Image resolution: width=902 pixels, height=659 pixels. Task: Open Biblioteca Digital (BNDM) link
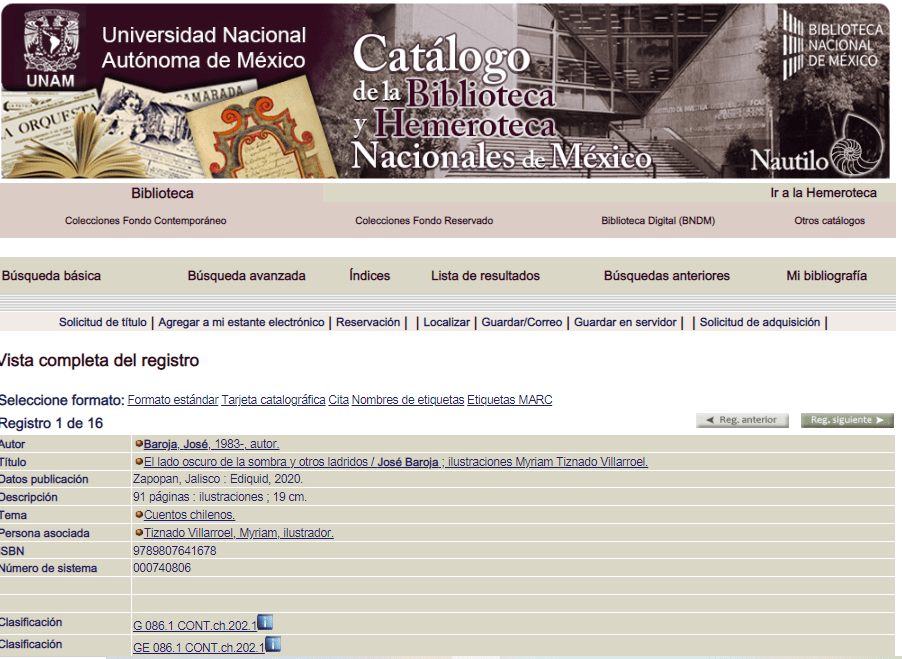(658, 221)
